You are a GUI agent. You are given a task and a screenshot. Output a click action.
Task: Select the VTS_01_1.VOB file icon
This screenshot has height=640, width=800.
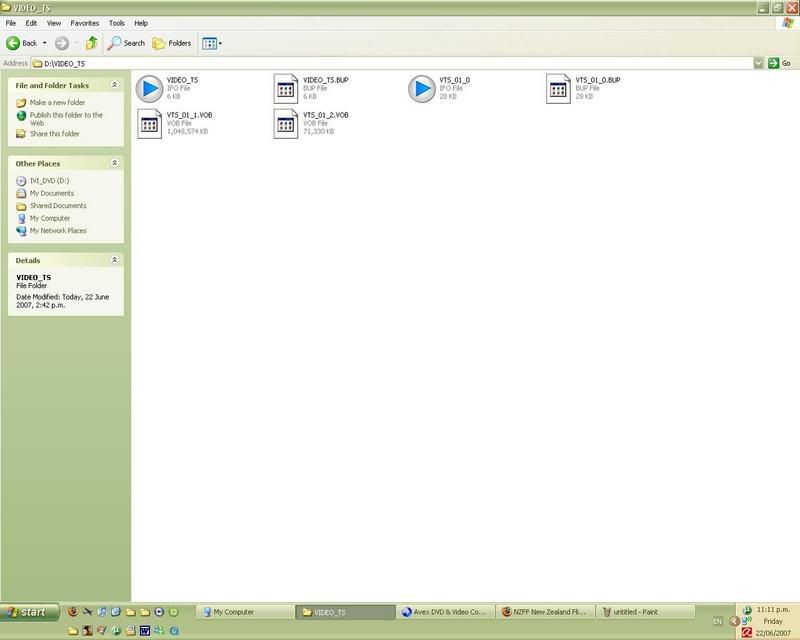[x=149, y=124]
